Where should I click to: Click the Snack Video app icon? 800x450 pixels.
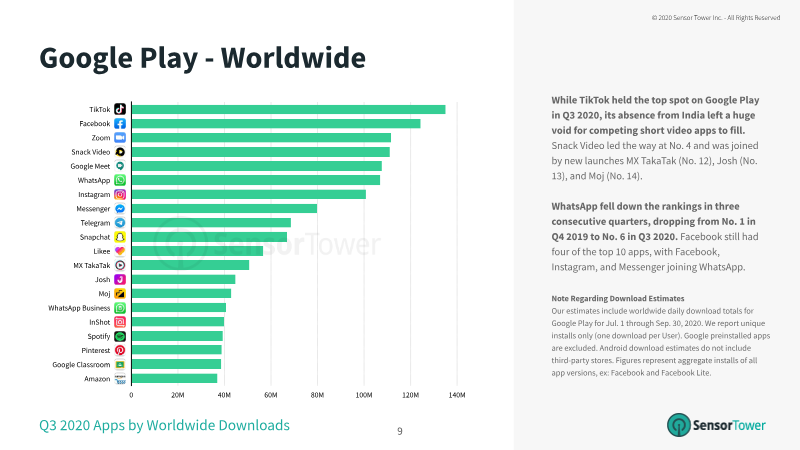tap(120, 152)
